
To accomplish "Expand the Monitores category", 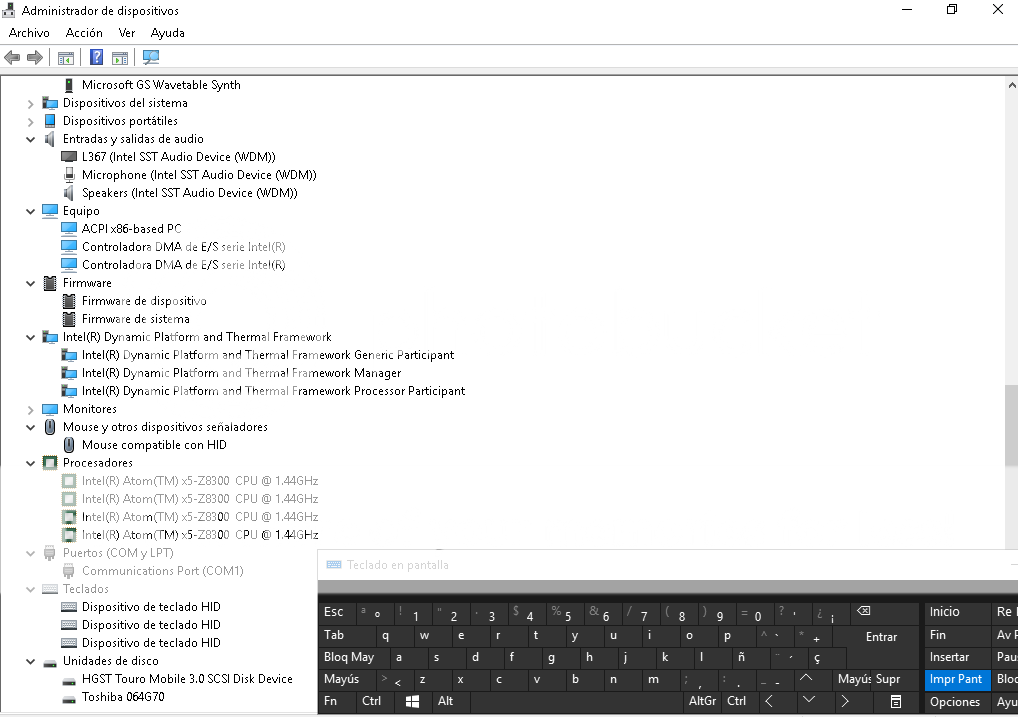I will (x=31, y=409).
